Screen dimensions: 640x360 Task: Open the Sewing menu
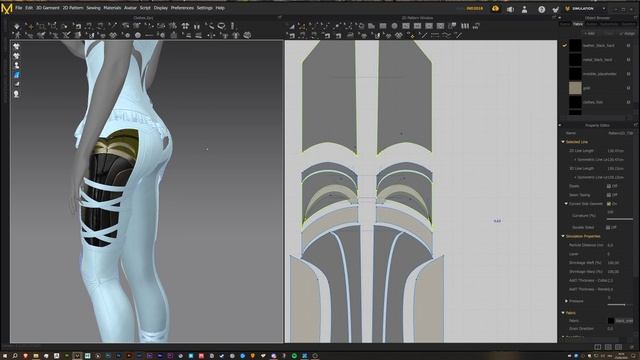93,8
